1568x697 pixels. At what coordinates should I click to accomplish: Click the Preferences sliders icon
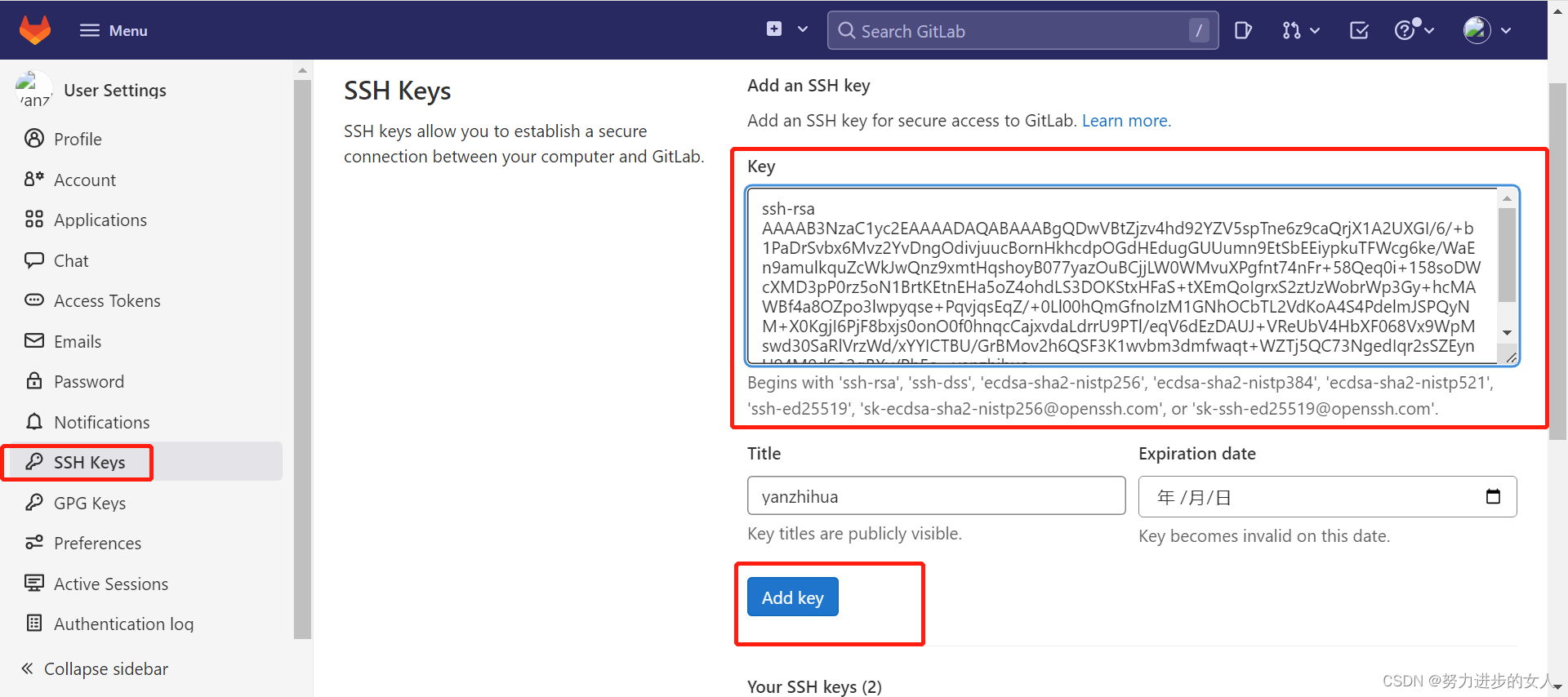[x=34, y=542]
